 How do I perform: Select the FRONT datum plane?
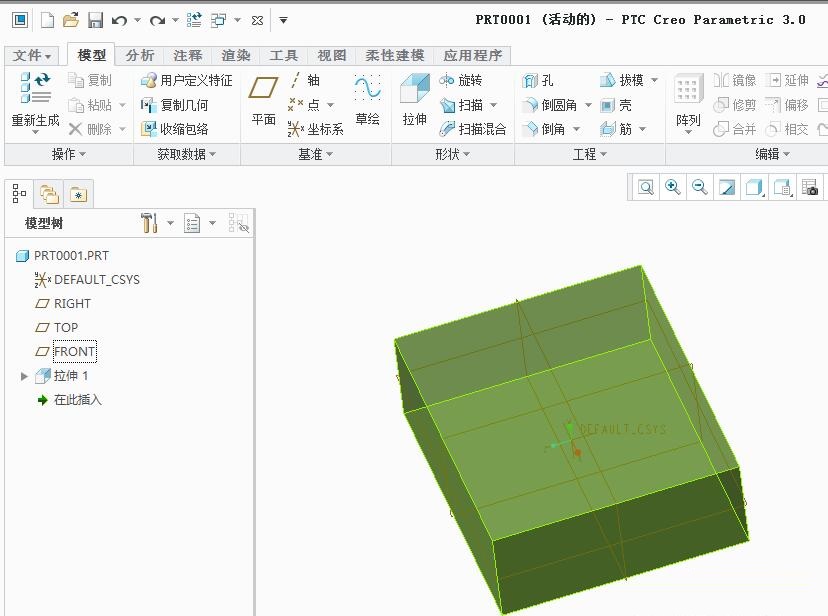65,352
